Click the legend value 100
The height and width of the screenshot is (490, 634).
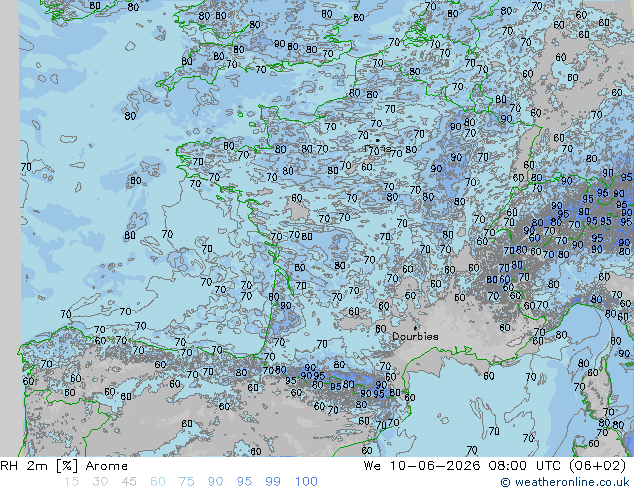click(x=306, y=482)
